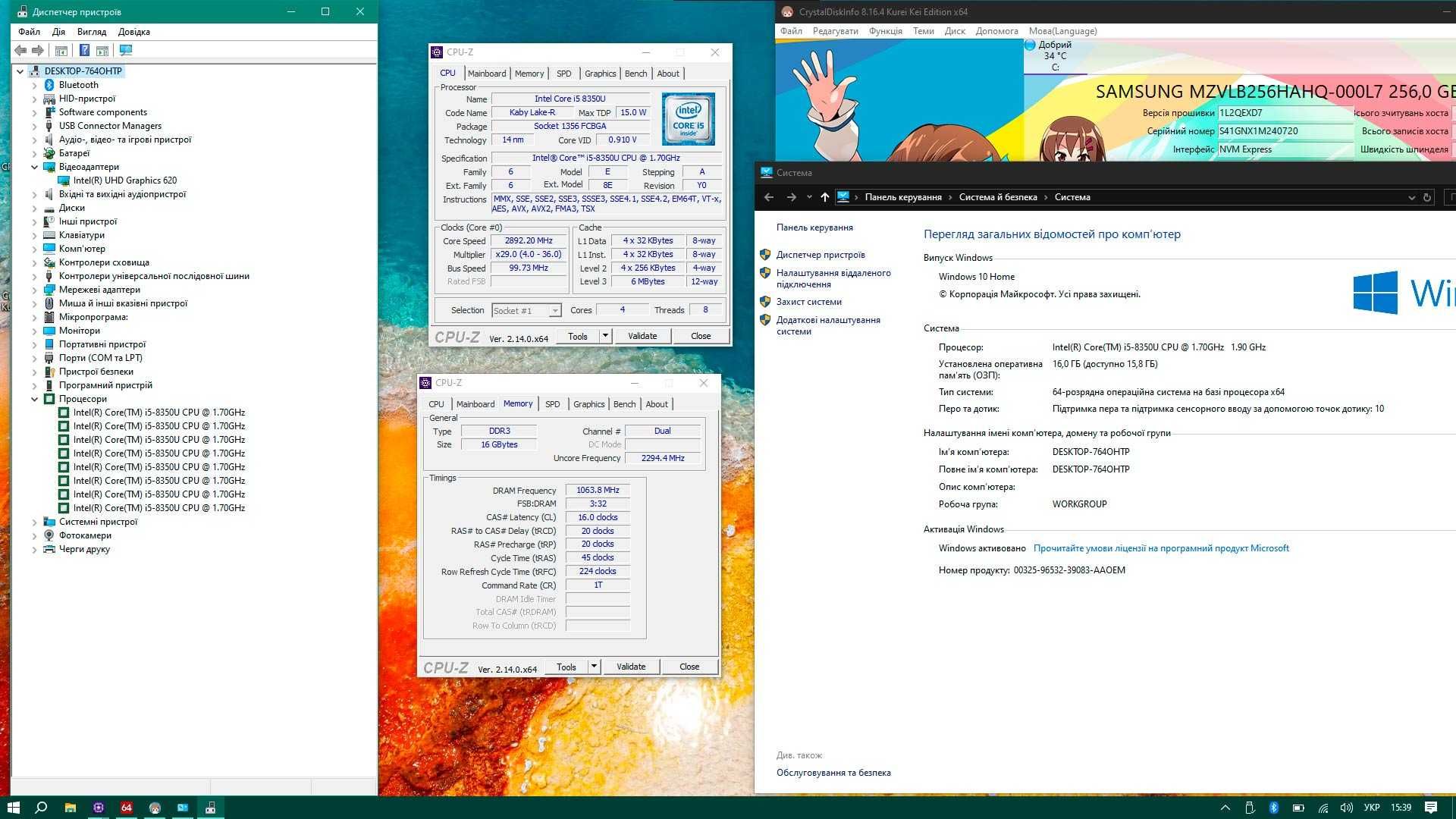This screenshot has height=819, width=1456.
Task: Open the Socket #1 selection dropdown in CPU-Z
Action: coord(555,310)
